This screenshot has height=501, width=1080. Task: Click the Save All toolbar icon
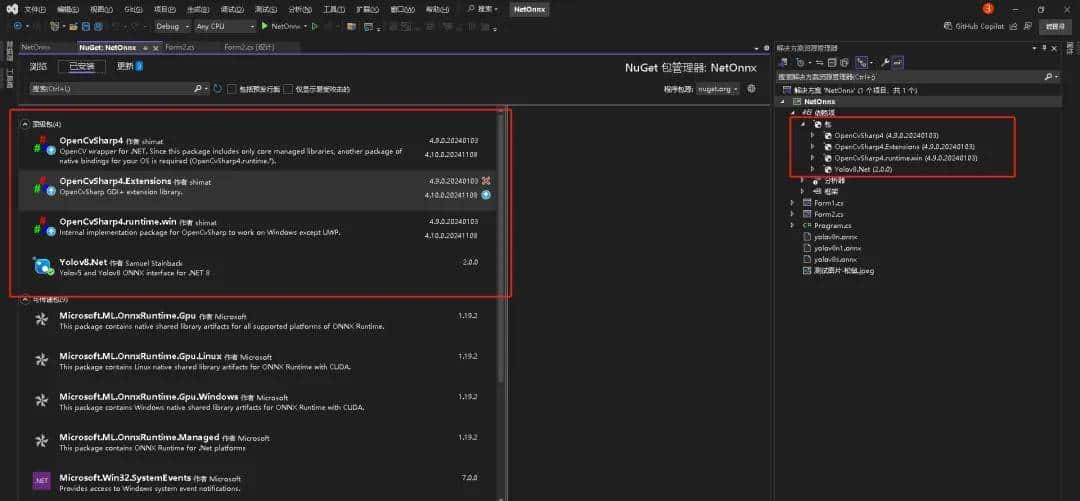click(x=98, y=26)
